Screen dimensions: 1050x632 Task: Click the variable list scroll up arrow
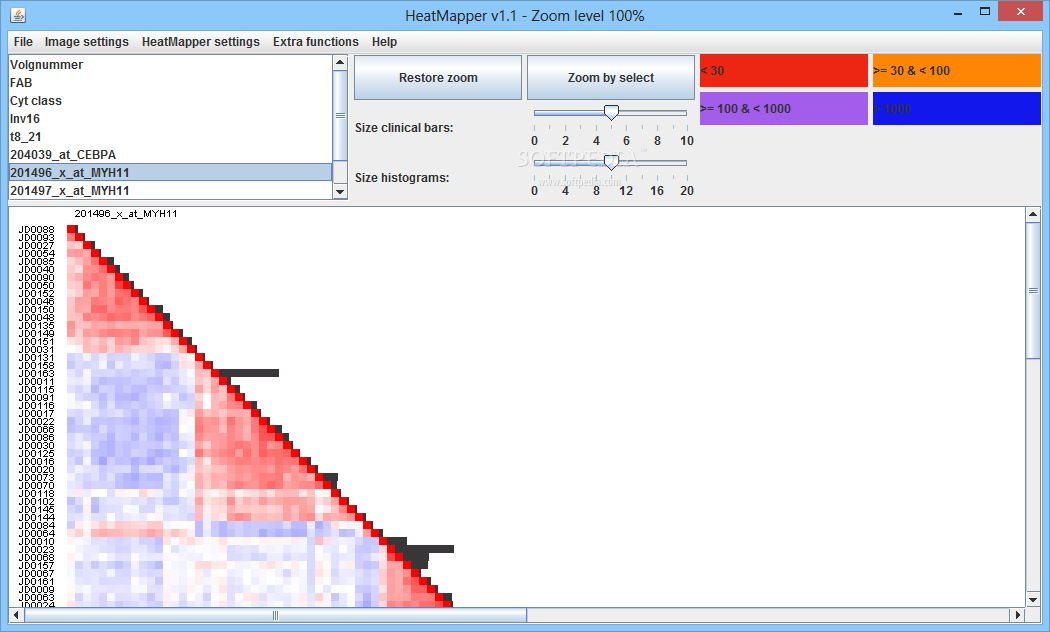(340, 62)
